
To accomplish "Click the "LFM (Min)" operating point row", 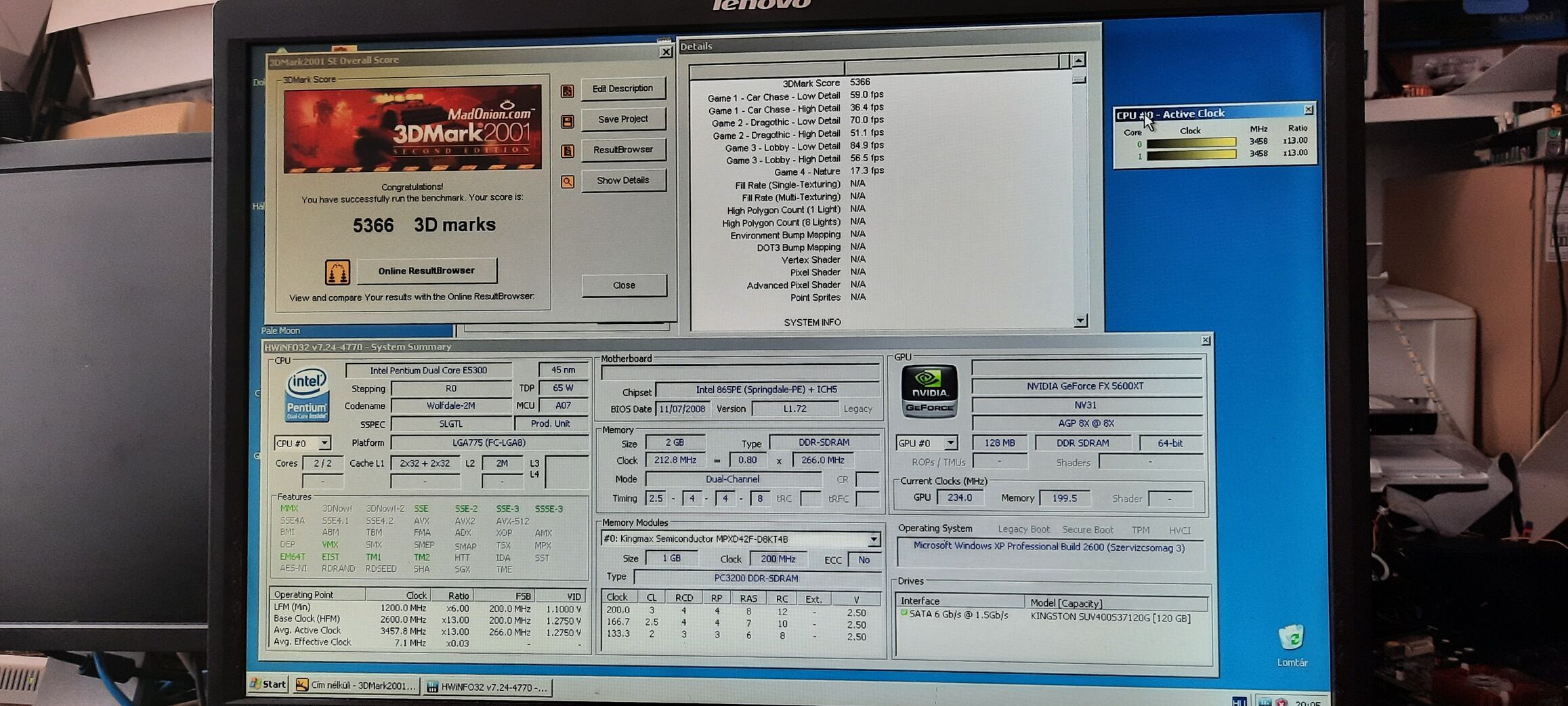I will 427,608.
